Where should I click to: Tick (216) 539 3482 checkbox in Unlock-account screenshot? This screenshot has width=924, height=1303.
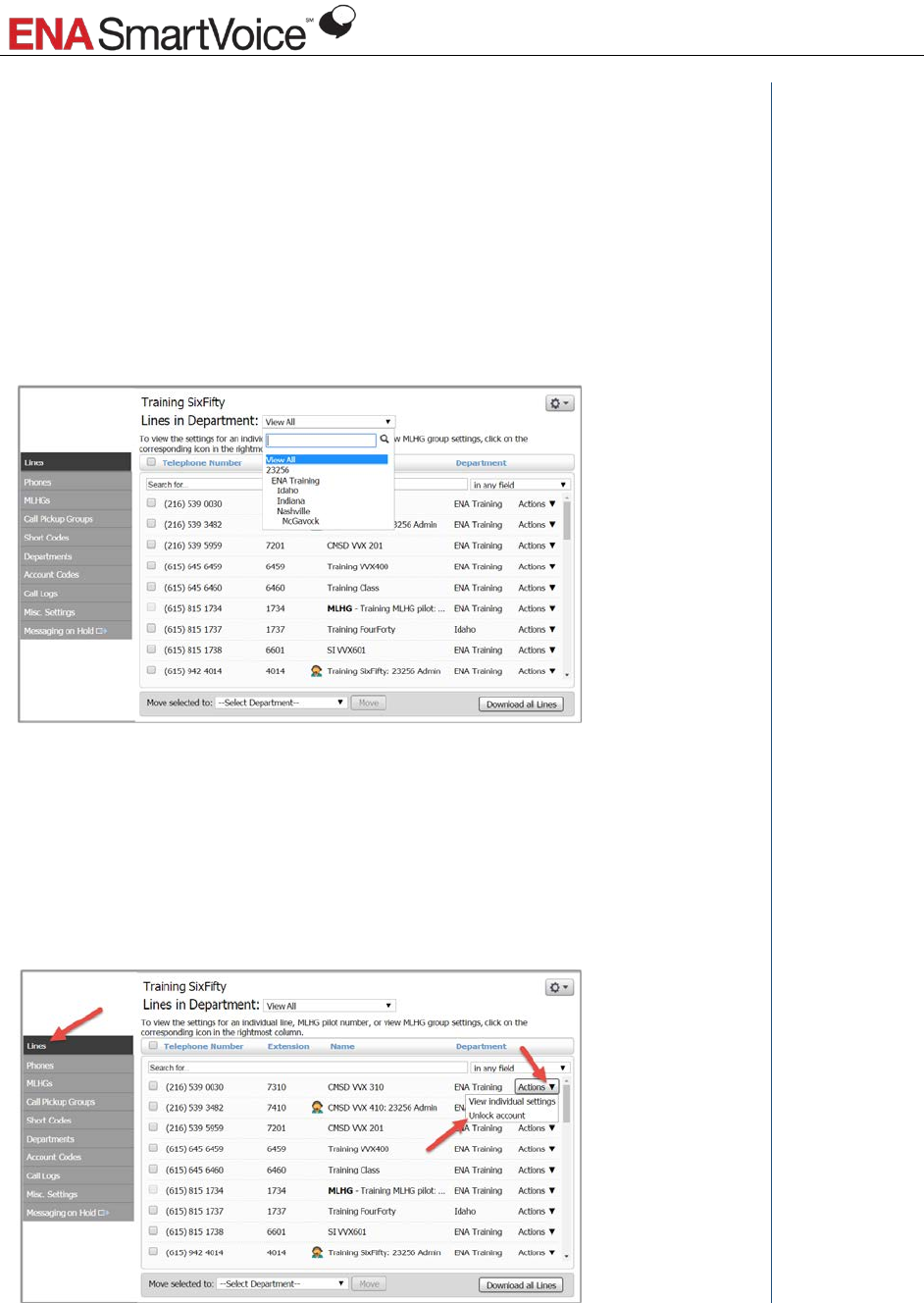[153, 1107]
